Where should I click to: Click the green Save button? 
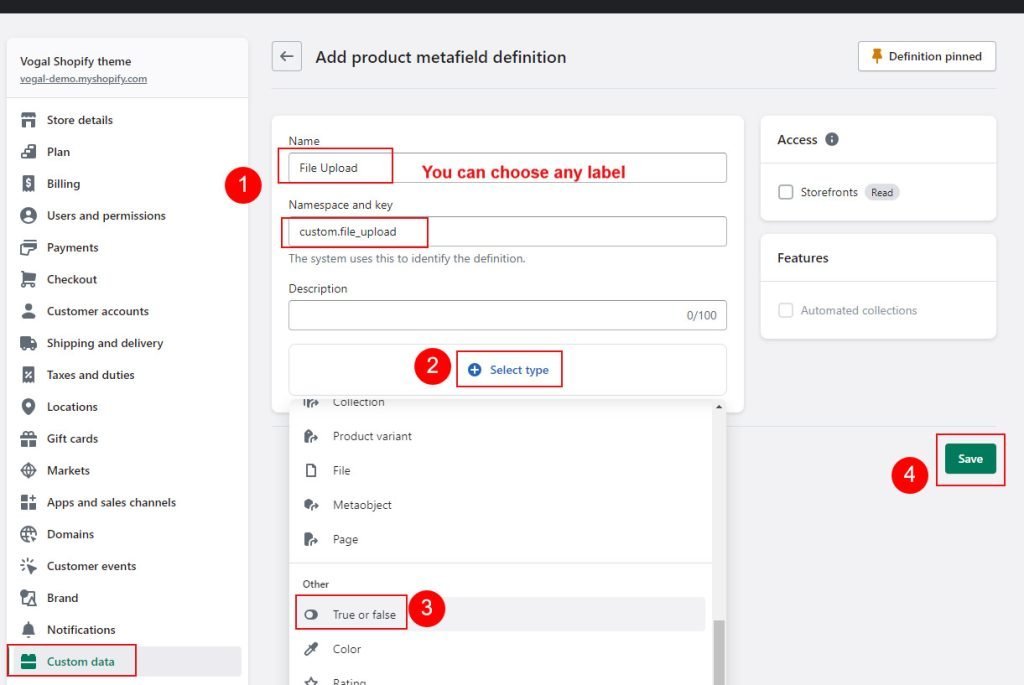point(970,458)
